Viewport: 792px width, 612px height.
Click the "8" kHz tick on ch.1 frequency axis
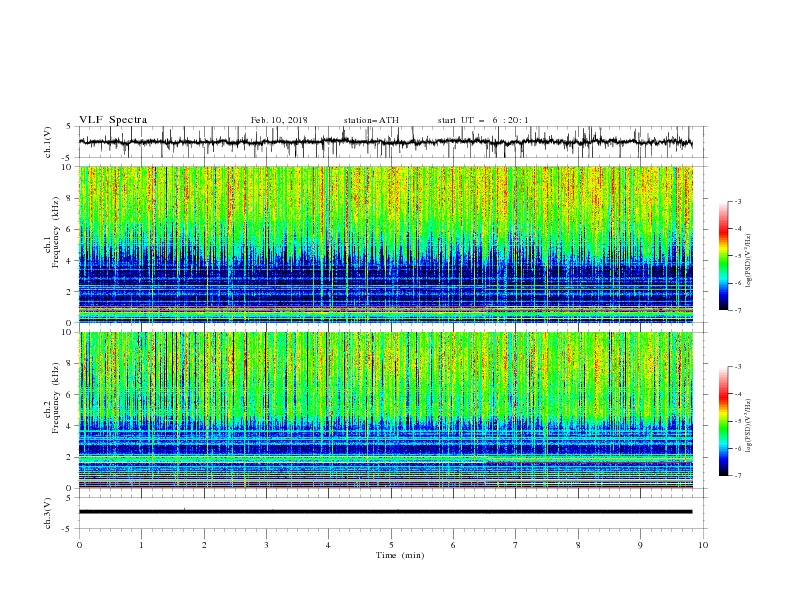tap(69, 198)
